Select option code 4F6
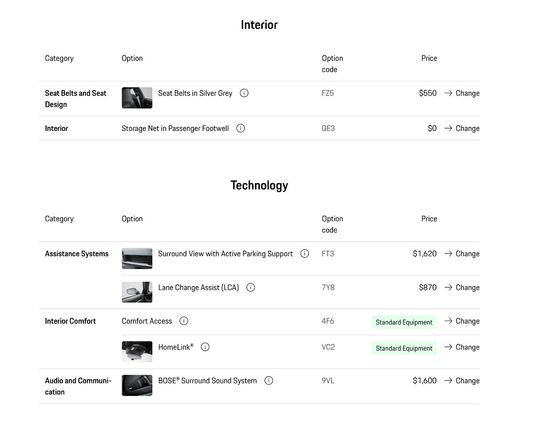 click(328, 321)
